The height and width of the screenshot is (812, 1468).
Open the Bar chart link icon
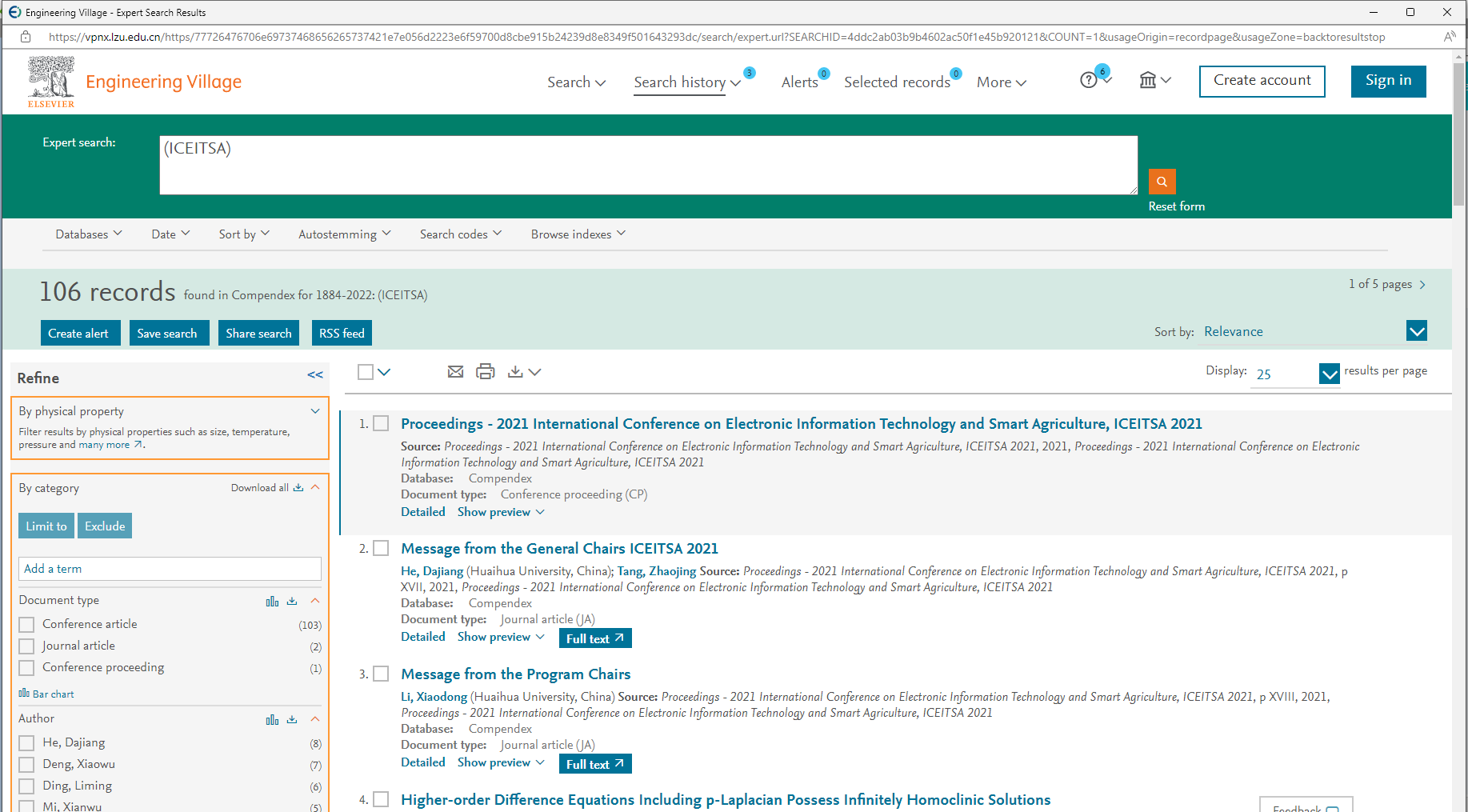tap(24, 694)
